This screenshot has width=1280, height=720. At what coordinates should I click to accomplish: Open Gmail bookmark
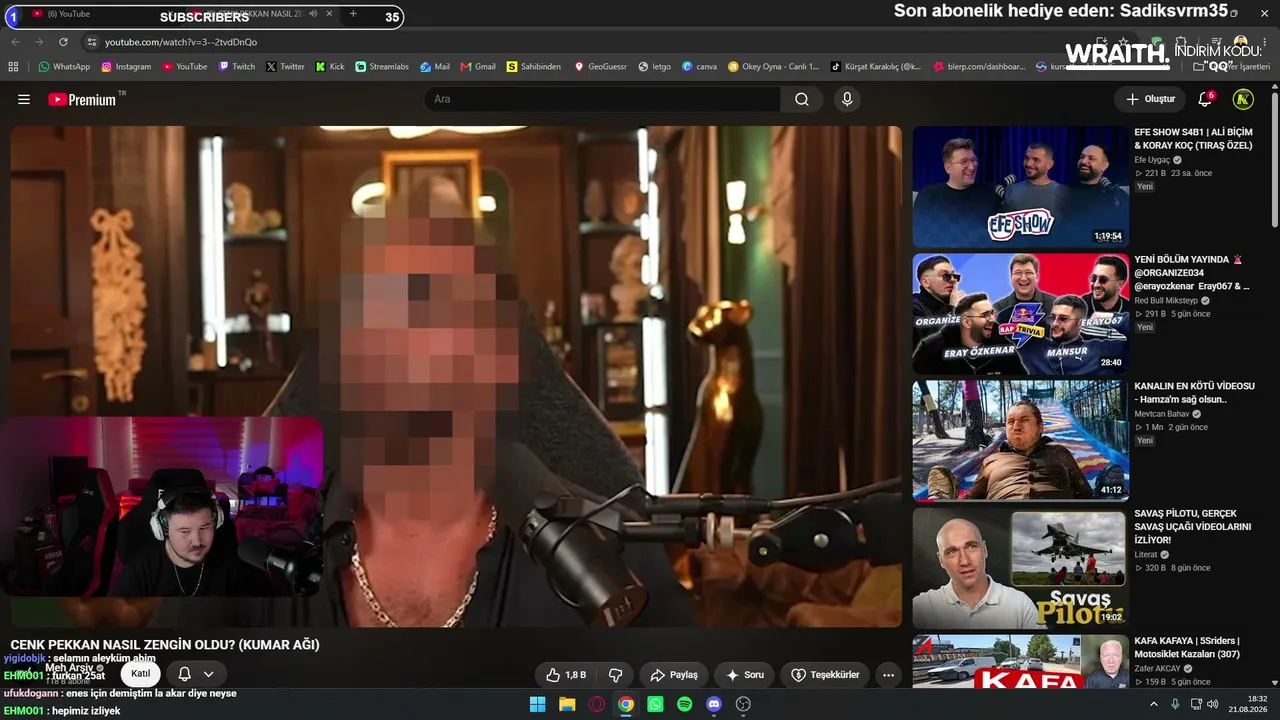[478, 67]
